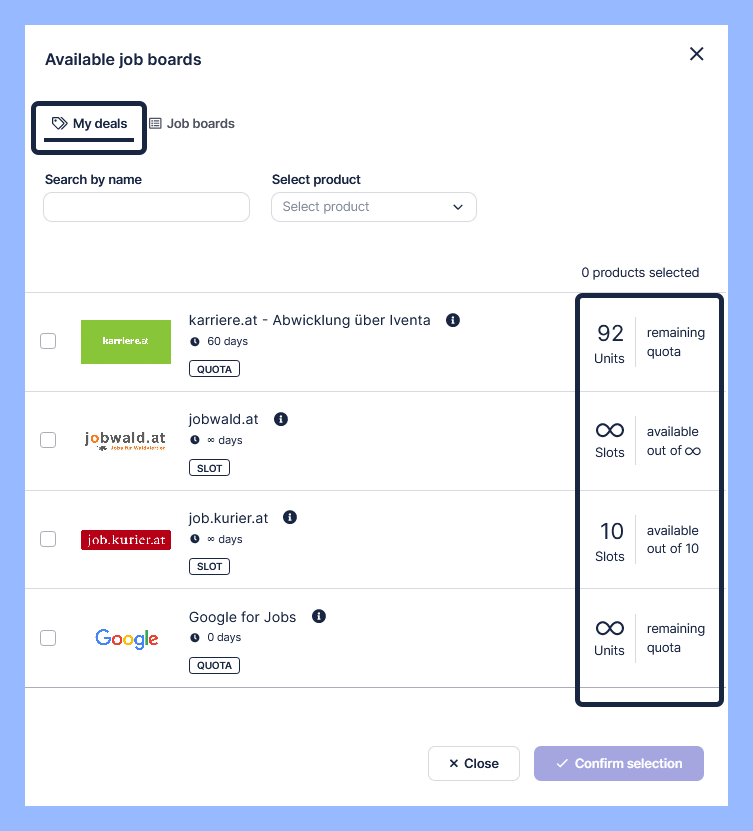
Task: Click the jobwald.at logo
Action: (126, 440)
